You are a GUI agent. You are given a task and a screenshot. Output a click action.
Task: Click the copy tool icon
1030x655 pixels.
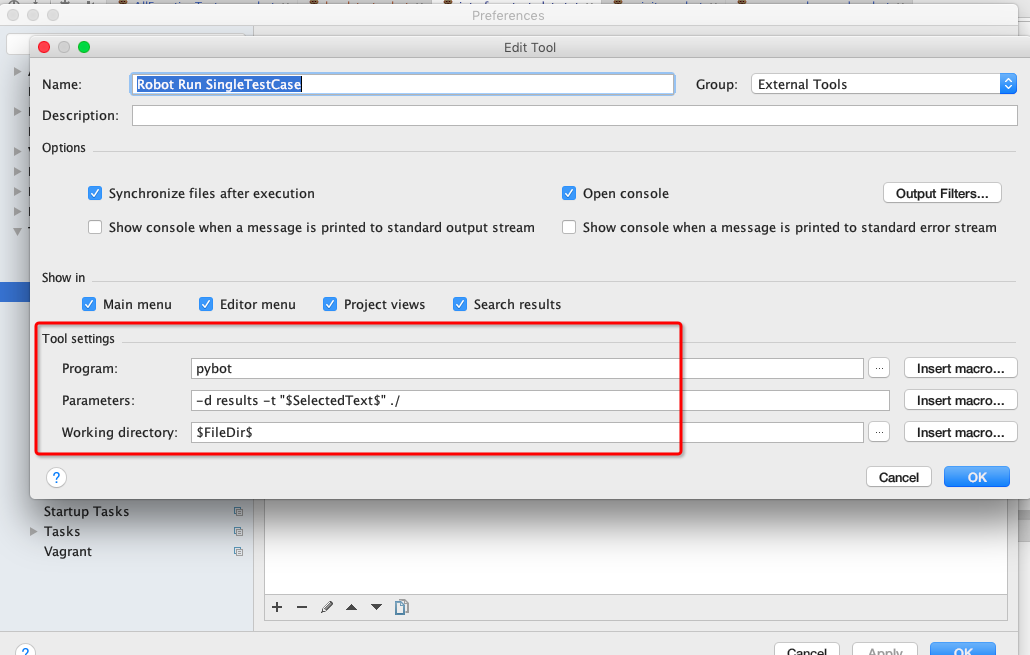click(401, 607)
